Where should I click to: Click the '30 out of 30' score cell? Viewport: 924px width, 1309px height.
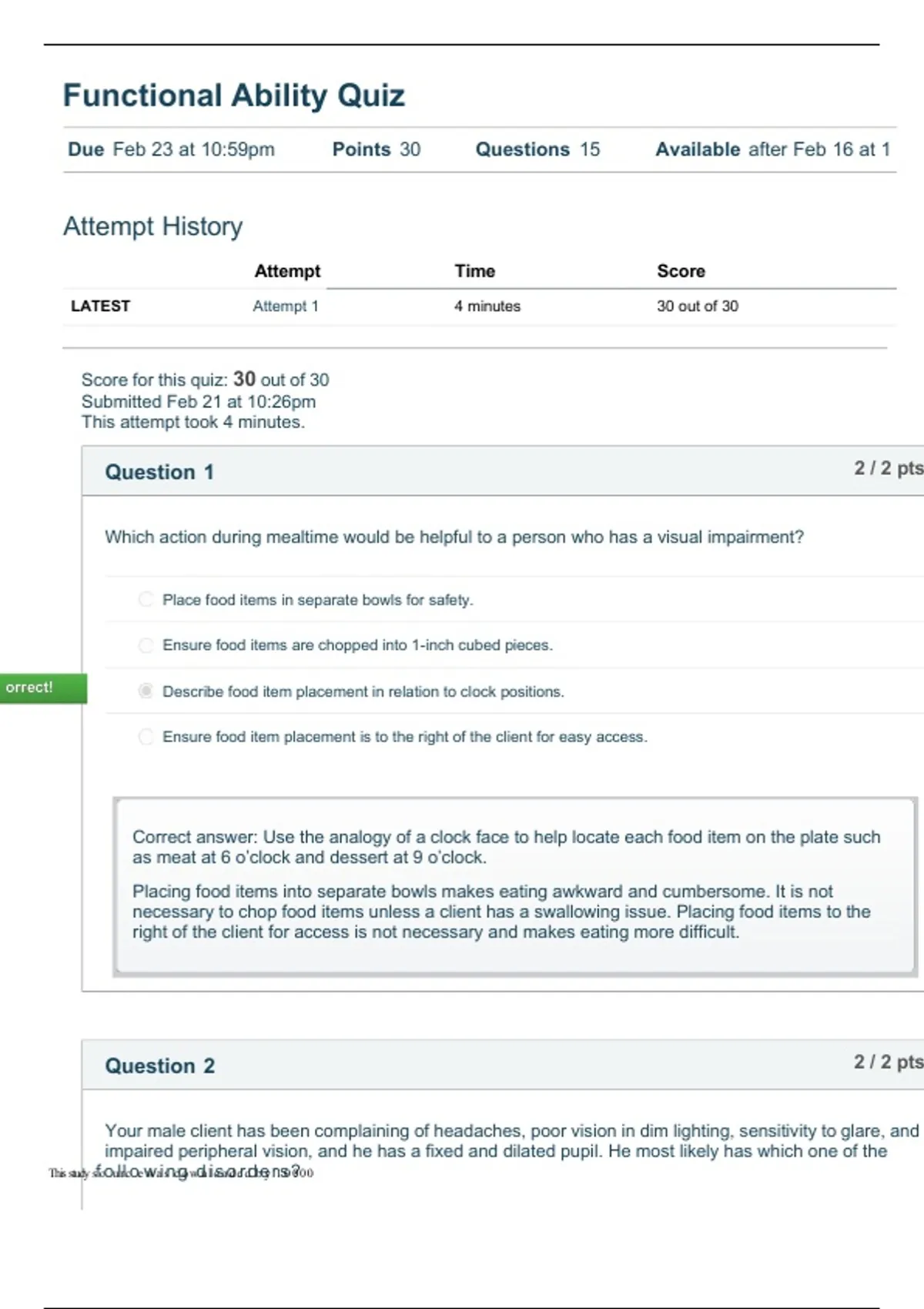click(698, 306)
